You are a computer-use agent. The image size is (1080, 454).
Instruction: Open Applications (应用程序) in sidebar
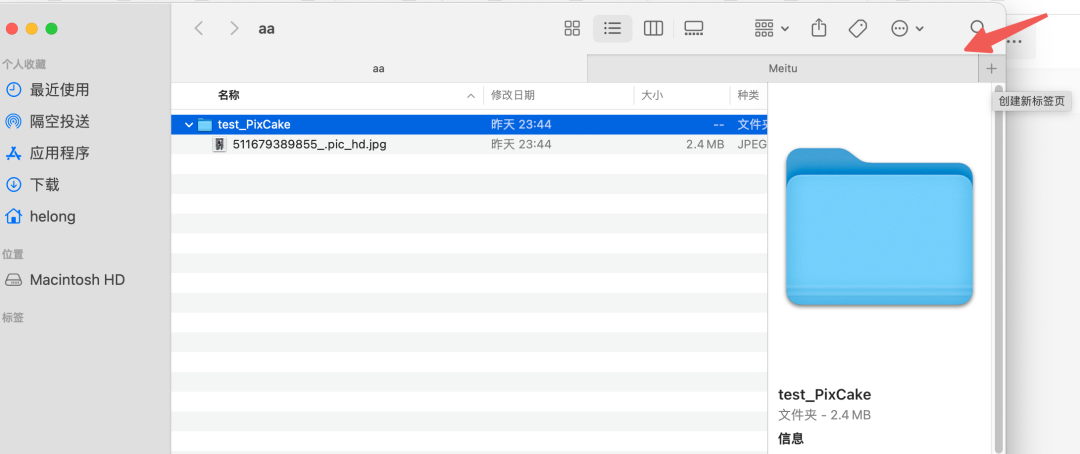click(60, 153)
